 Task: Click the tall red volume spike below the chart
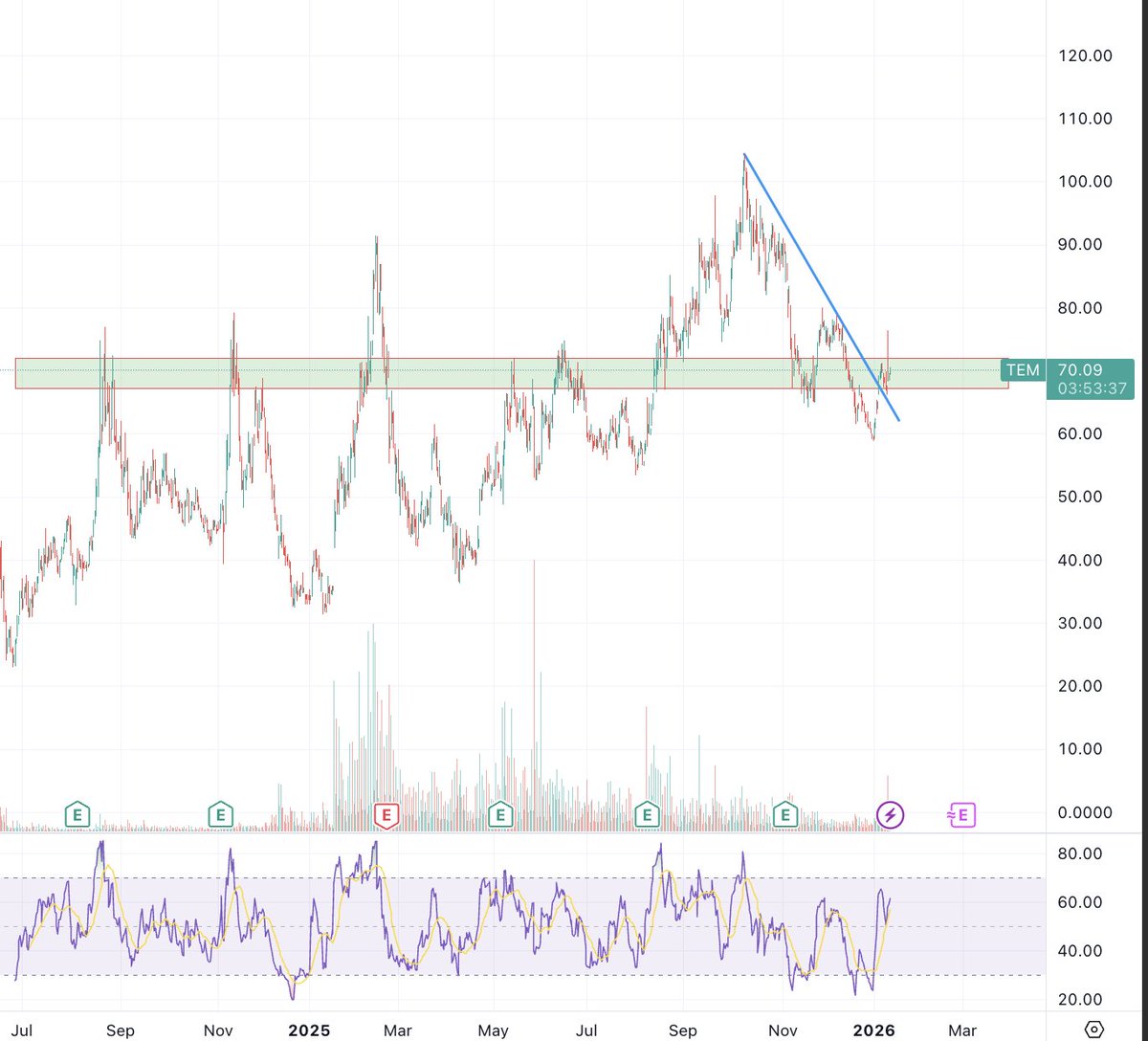(535, 670)
